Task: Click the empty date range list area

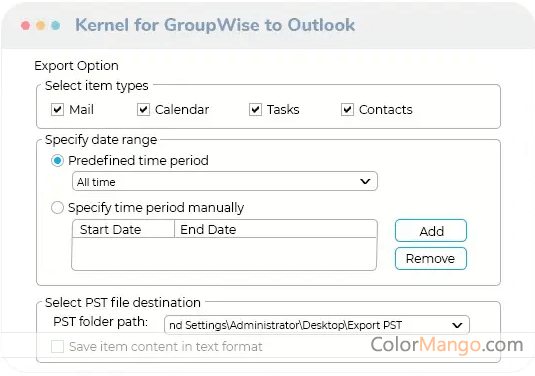Action: click(224, 254)
